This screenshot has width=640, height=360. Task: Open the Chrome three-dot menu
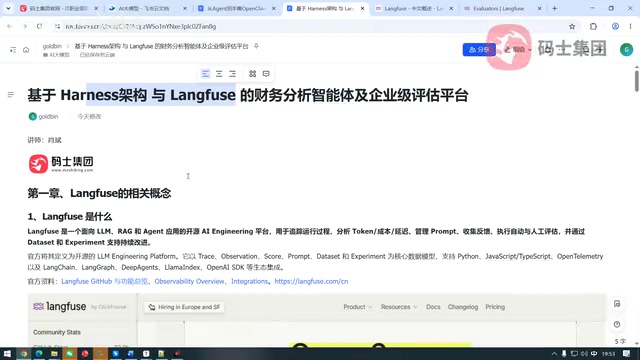click(x=630, y=27)
